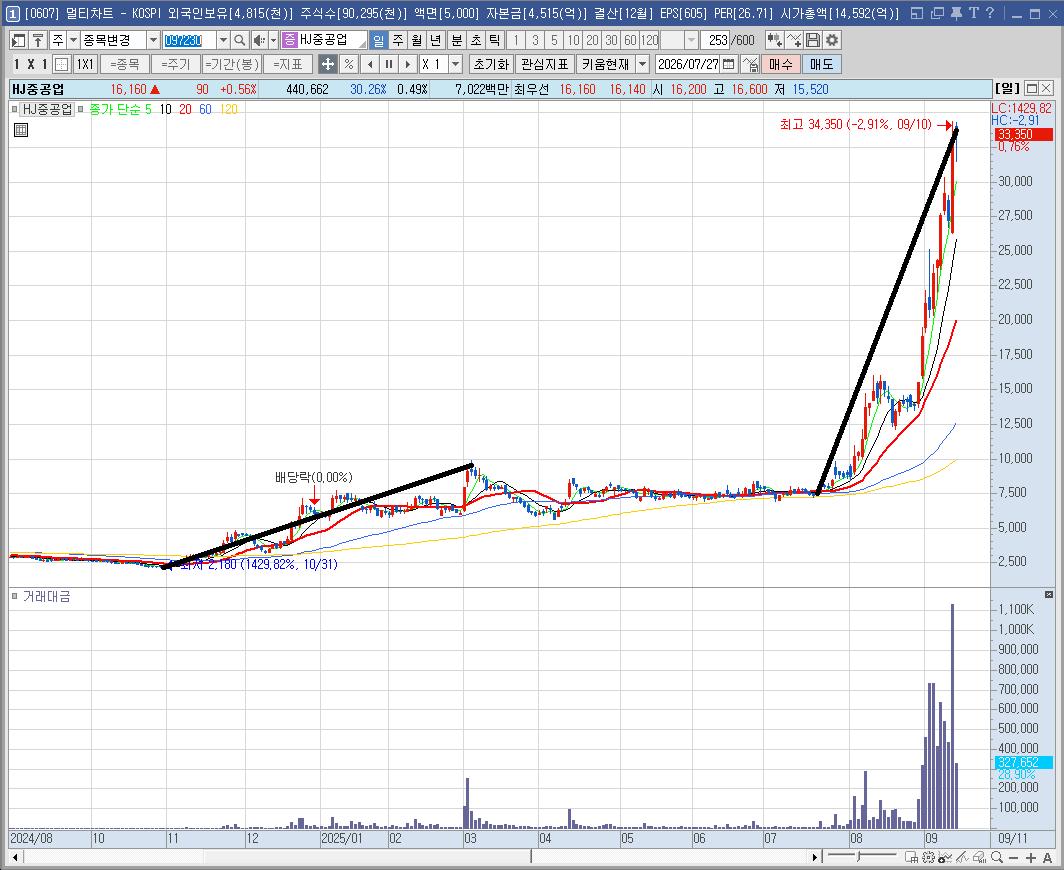Image resolution: width=1064 pixels, height=870 pixels.
Task: Select the minute (분) period toggle
Action: [x=457, y=41]
